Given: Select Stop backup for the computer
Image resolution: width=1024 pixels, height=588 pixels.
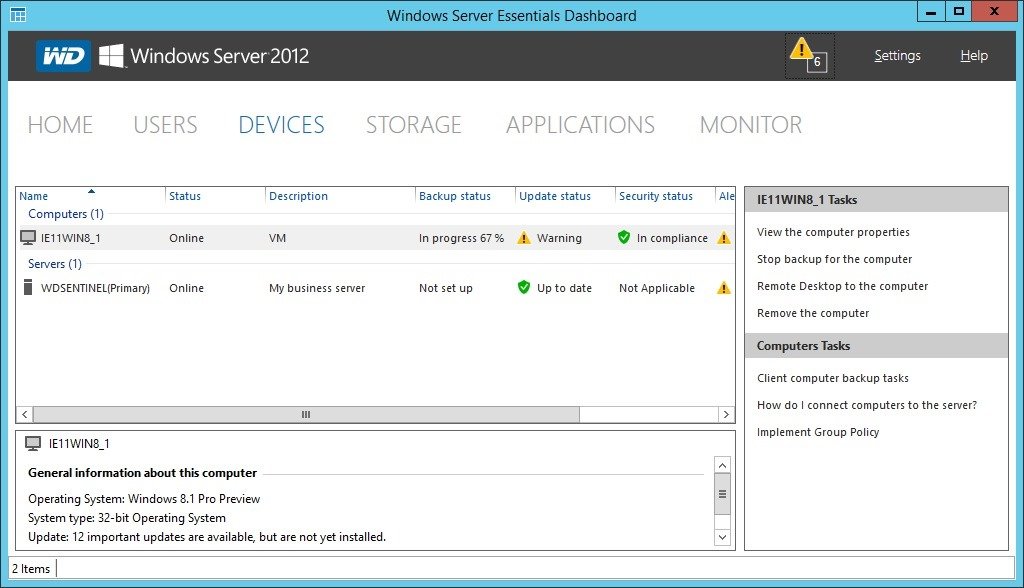Looking at the screenshot, I should pos(834,259).
